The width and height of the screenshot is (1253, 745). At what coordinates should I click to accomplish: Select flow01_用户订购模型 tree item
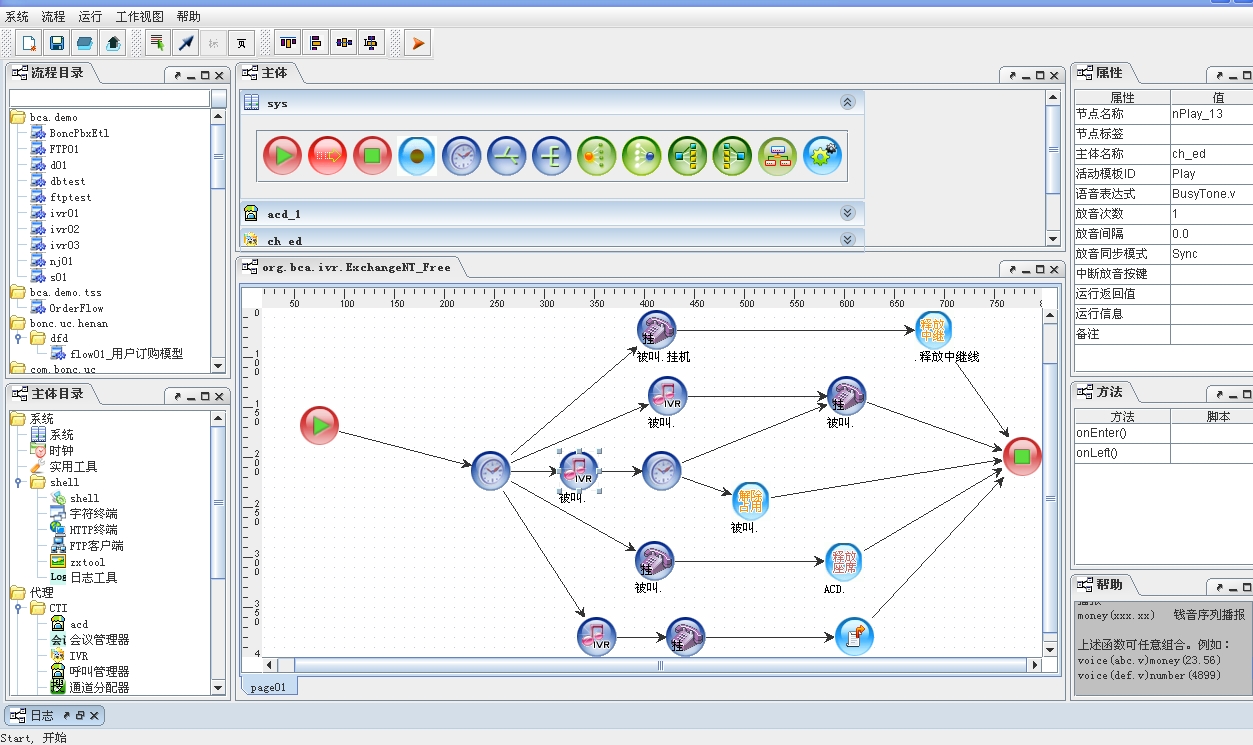click(126, 354)
